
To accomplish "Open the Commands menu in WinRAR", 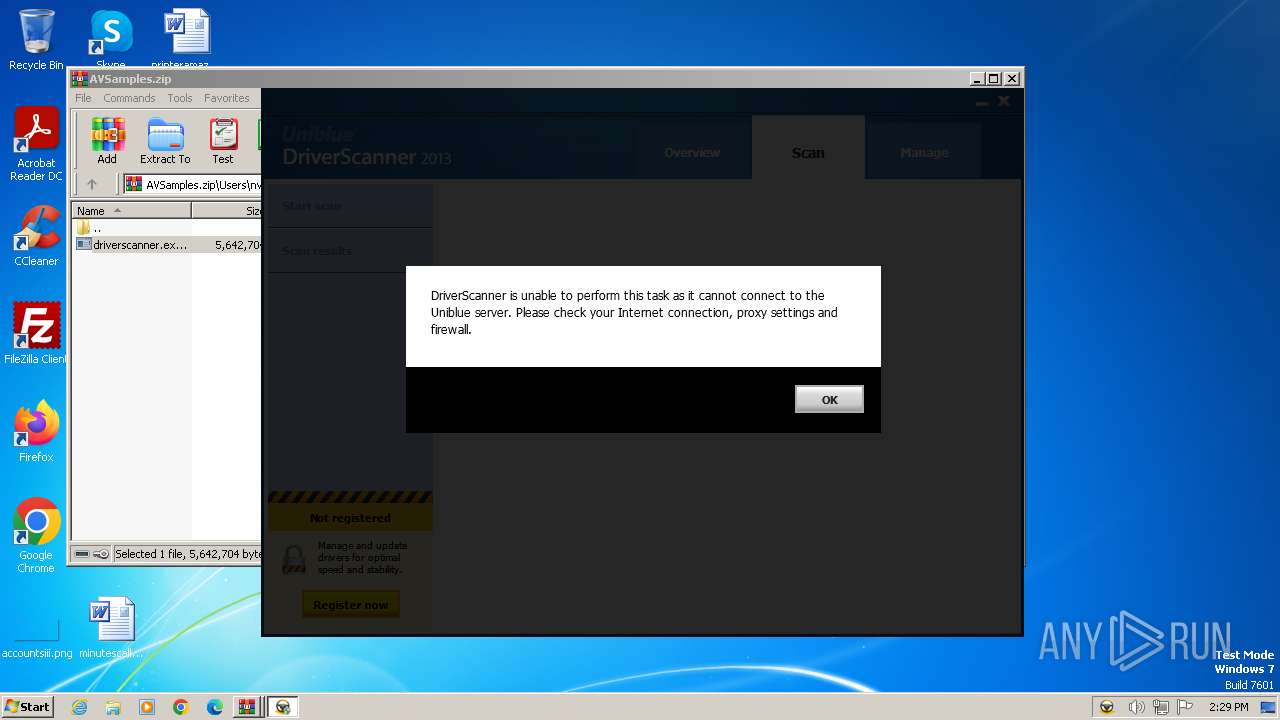I will point(129,98).
